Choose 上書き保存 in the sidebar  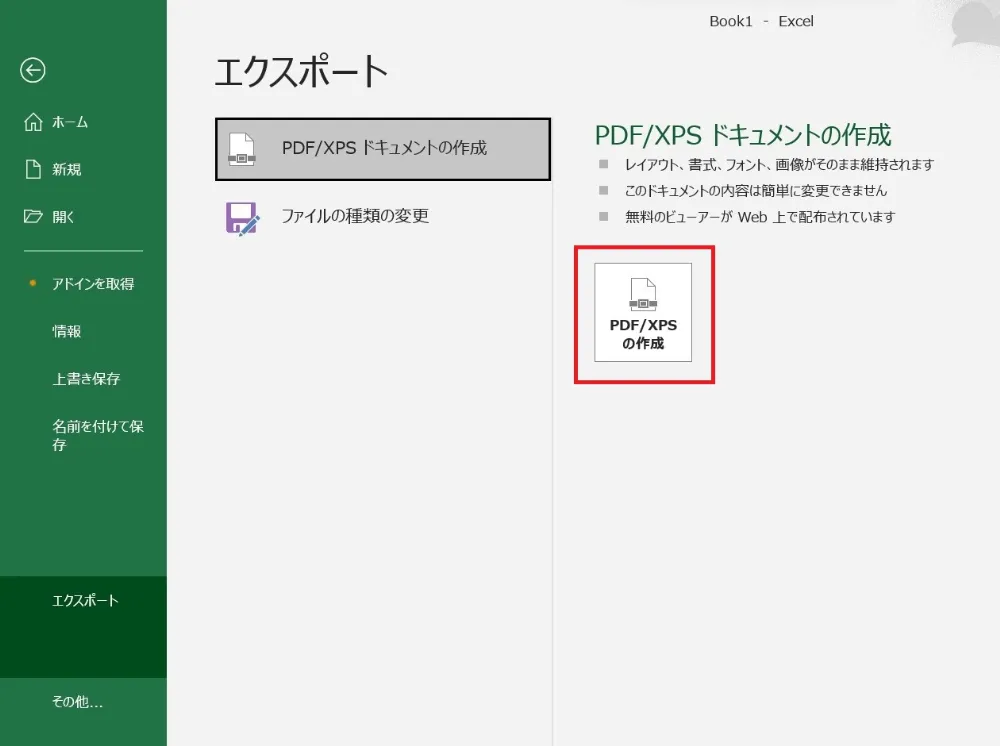[x=84, y=379]
